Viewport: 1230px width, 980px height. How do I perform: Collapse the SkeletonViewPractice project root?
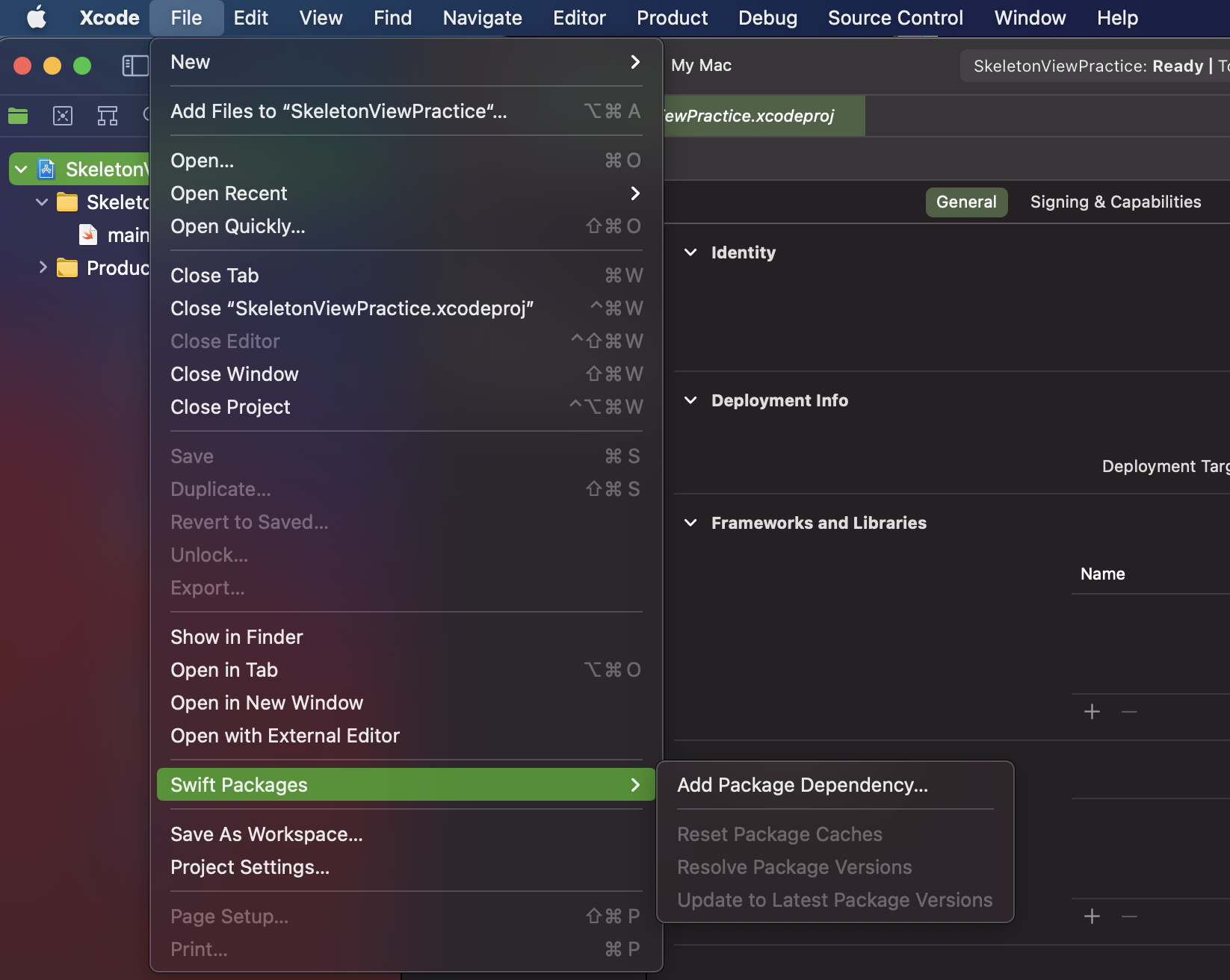click(22, 169)
